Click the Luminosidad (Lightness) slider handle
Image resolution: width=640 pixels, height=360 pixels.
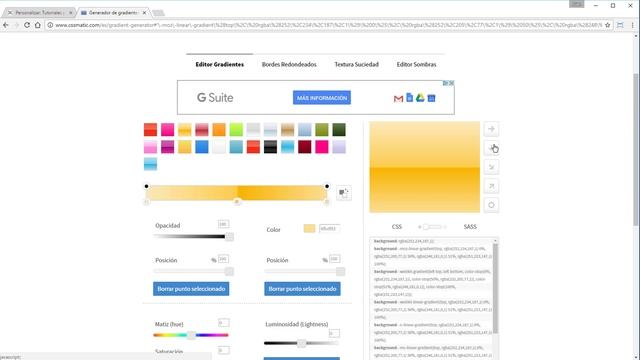coord(302,343)
